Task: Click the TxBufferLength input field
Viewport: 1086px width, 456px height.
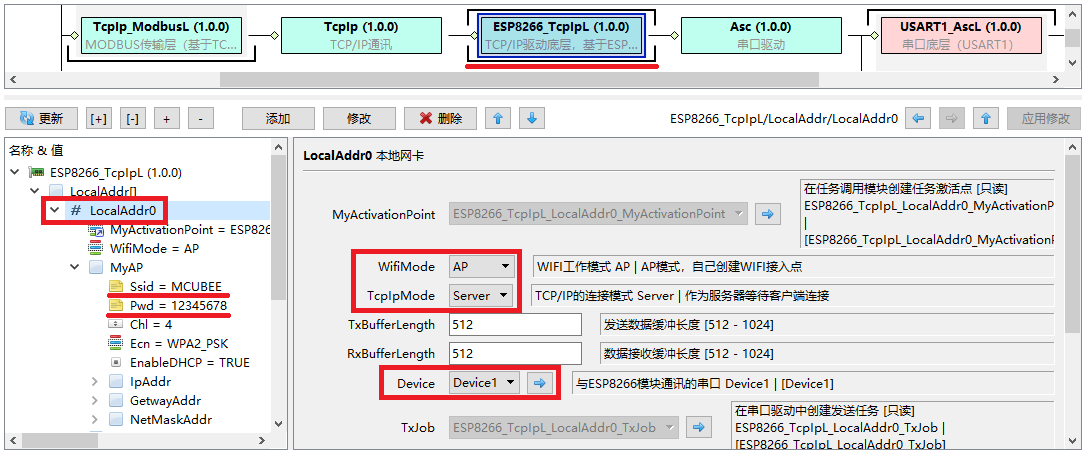Action: (514, 325)
